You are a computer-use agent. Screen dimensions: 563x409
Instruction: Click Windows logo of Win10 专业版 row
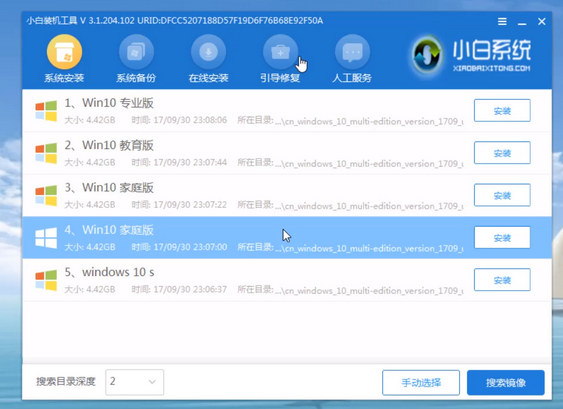(46, 111)
